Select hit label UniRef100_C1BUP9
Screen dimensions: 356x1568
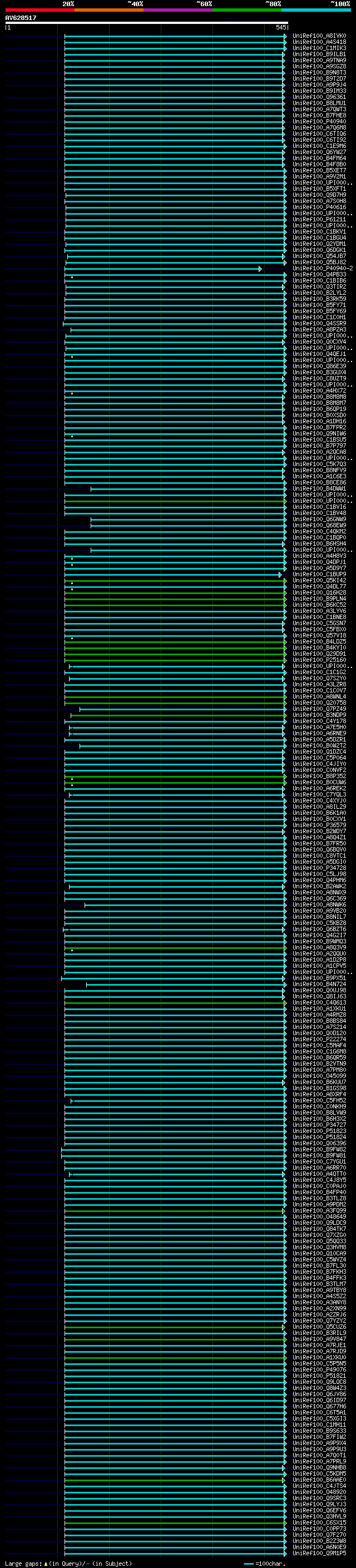(x=319, y=575)
